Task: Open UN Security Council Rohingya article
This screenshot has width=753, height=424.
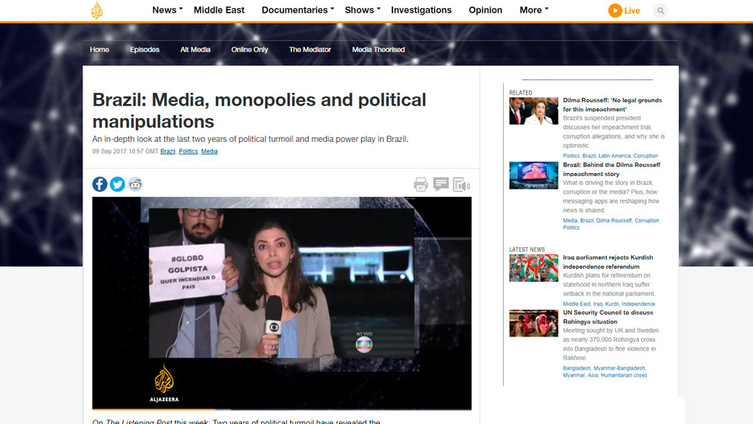Action: click(x=608, y=317)
